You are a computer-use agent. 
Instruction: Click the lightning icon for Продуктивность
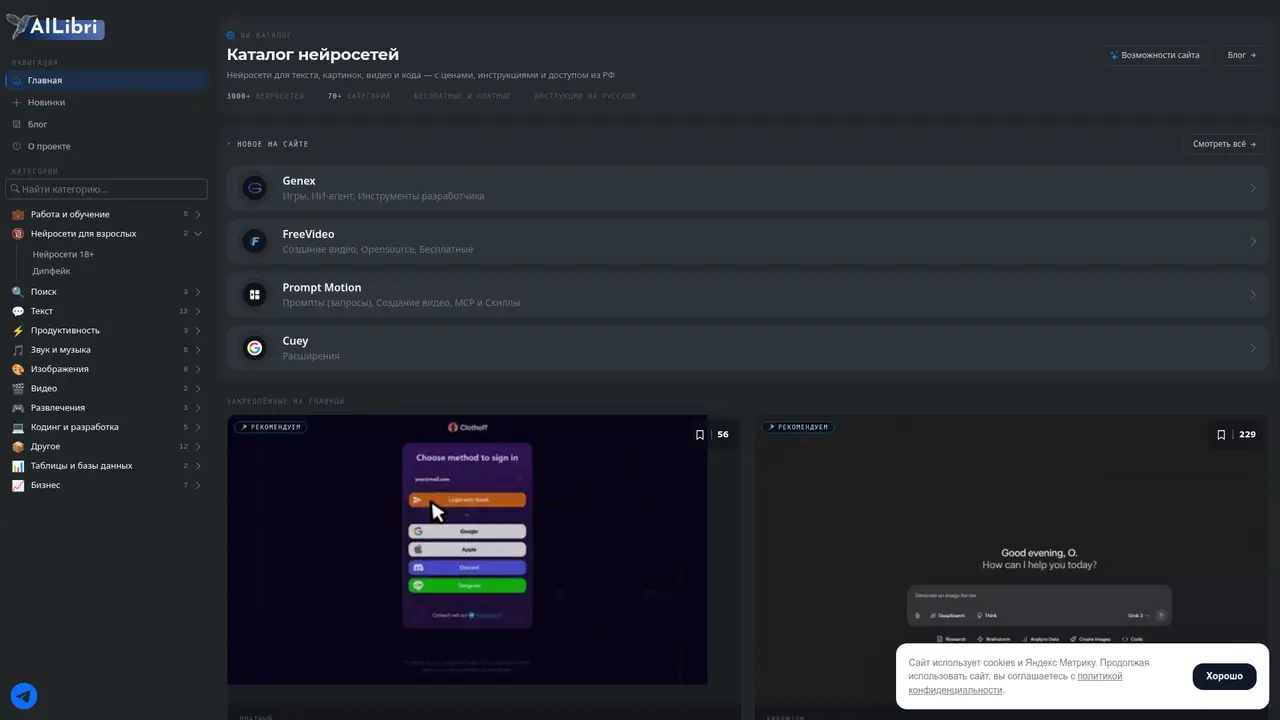(x=18, y=331)
